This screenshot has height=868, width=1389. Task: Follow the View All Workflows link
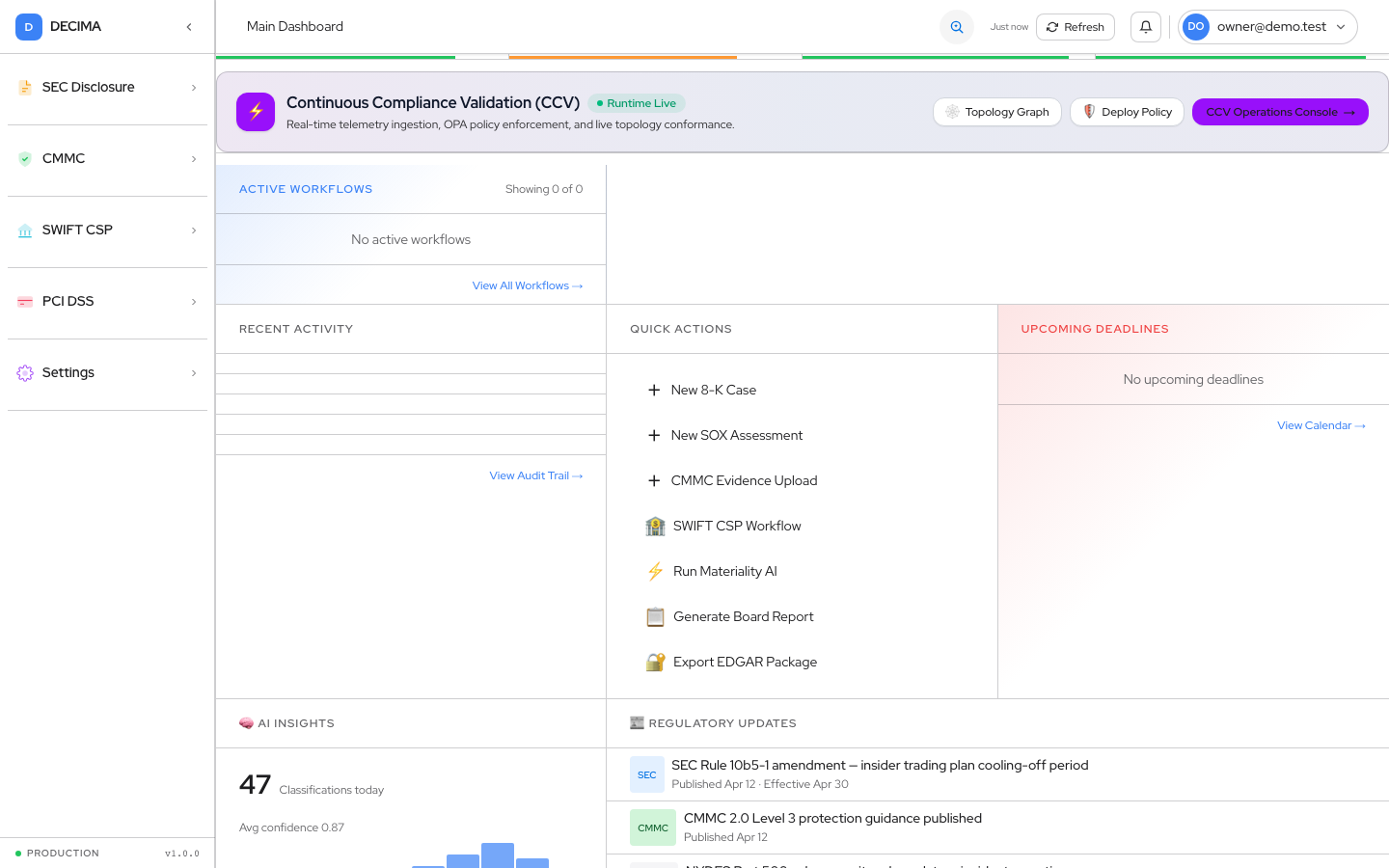click(528, 285)
